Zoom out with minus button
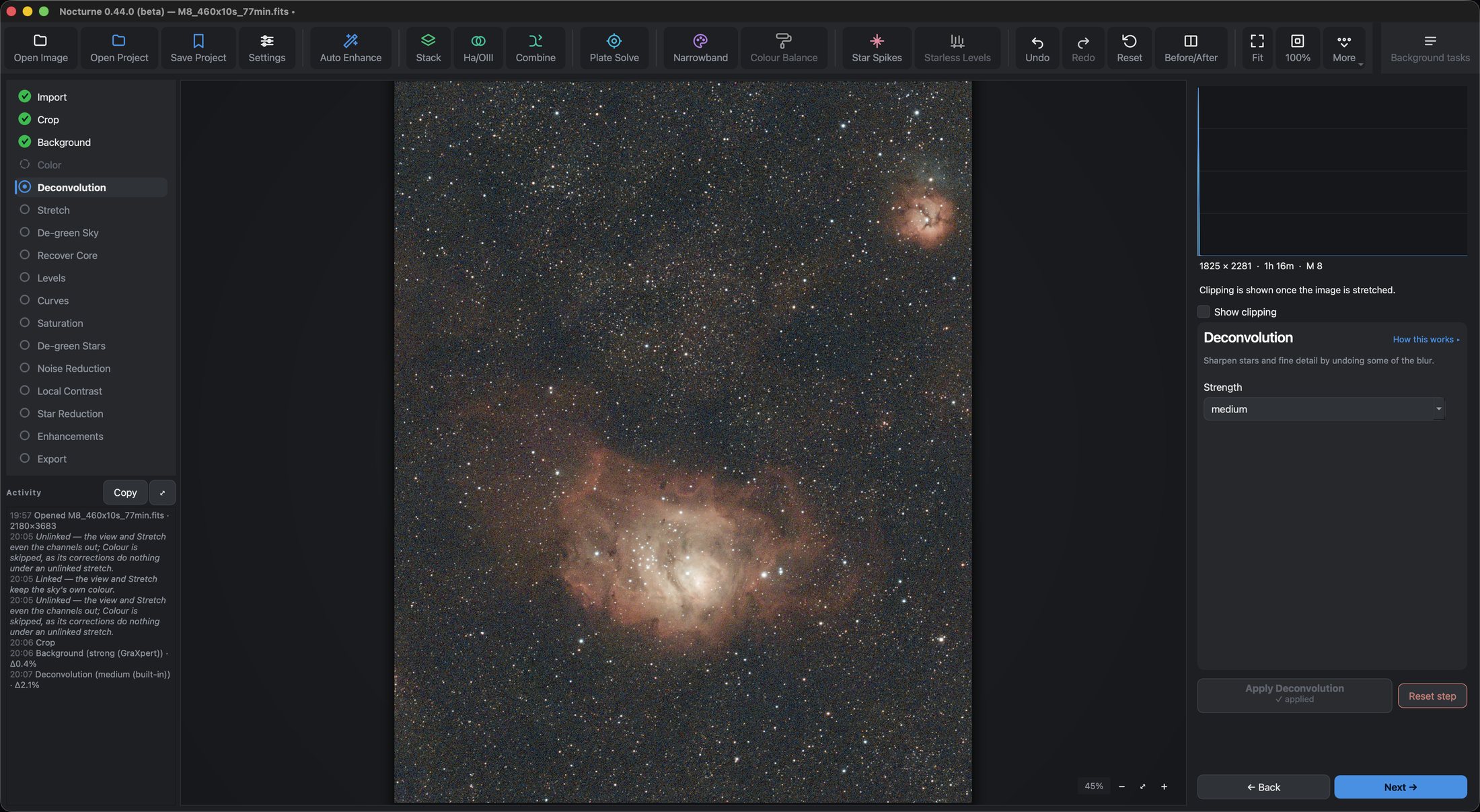 click(1121, 786)
